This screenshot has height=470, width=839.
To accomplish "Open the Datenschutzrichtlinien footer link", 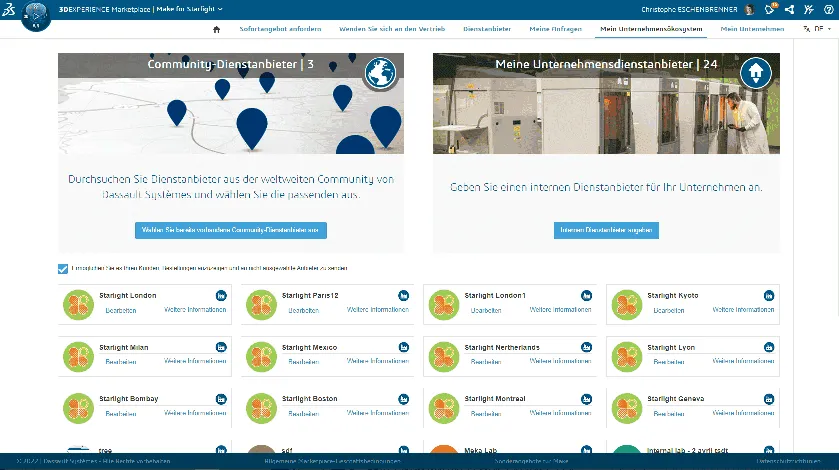I will point(788,461).
